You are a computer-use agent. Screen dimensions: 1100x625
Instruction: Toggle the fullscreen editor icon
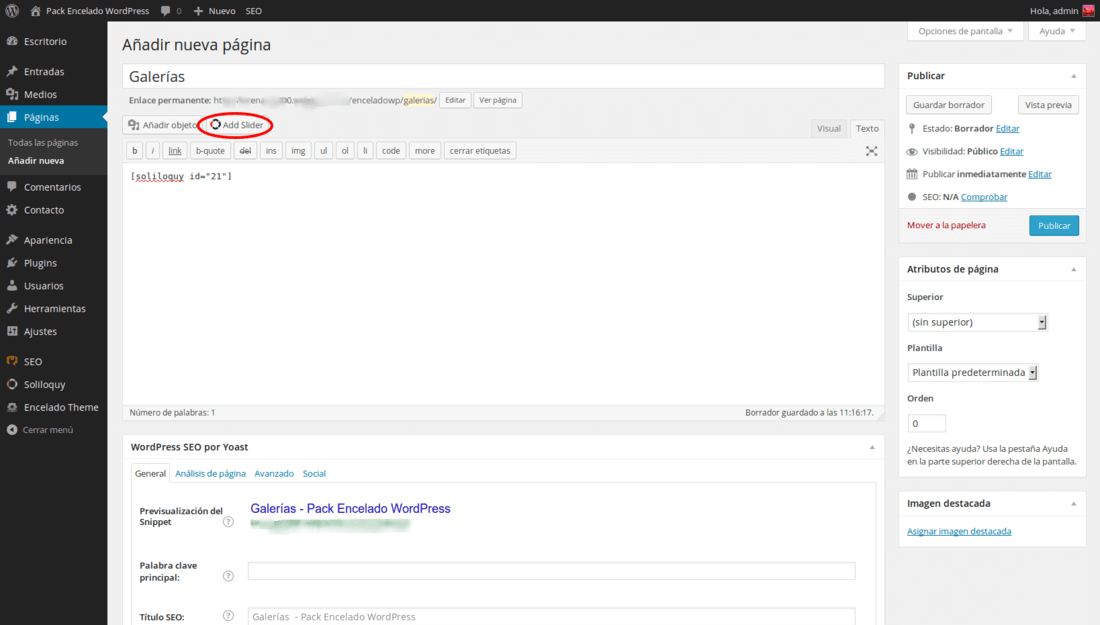[x=871, y=151]
